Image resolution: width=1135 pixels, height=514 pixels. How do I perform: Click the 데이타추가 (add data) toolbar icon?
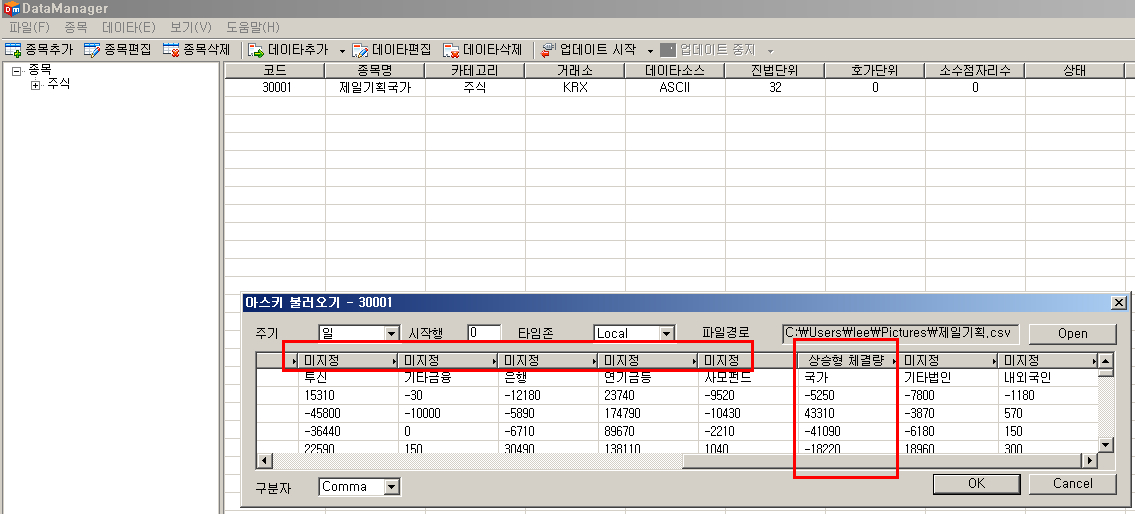[x=257, y=49]
